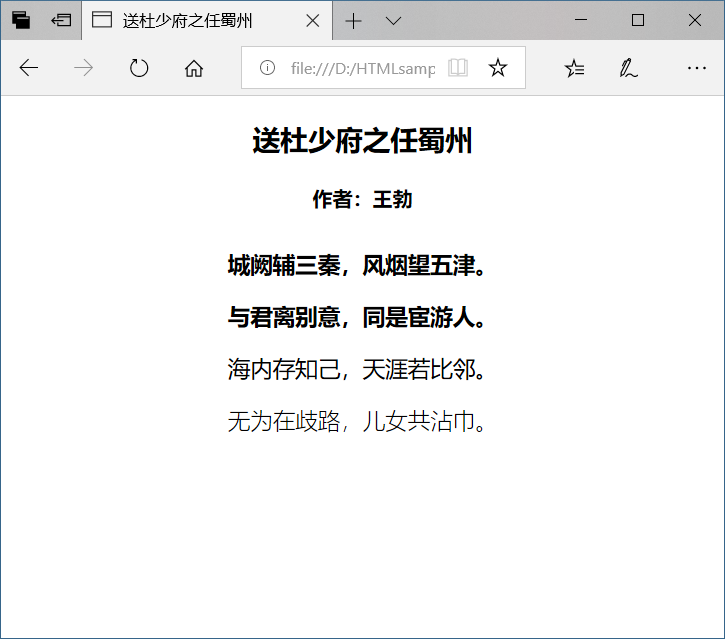Click the line 与君离别意，同是宦游人。
This screenshot has width=725, height=639.
pyautogui.click(x=357, y=318)
